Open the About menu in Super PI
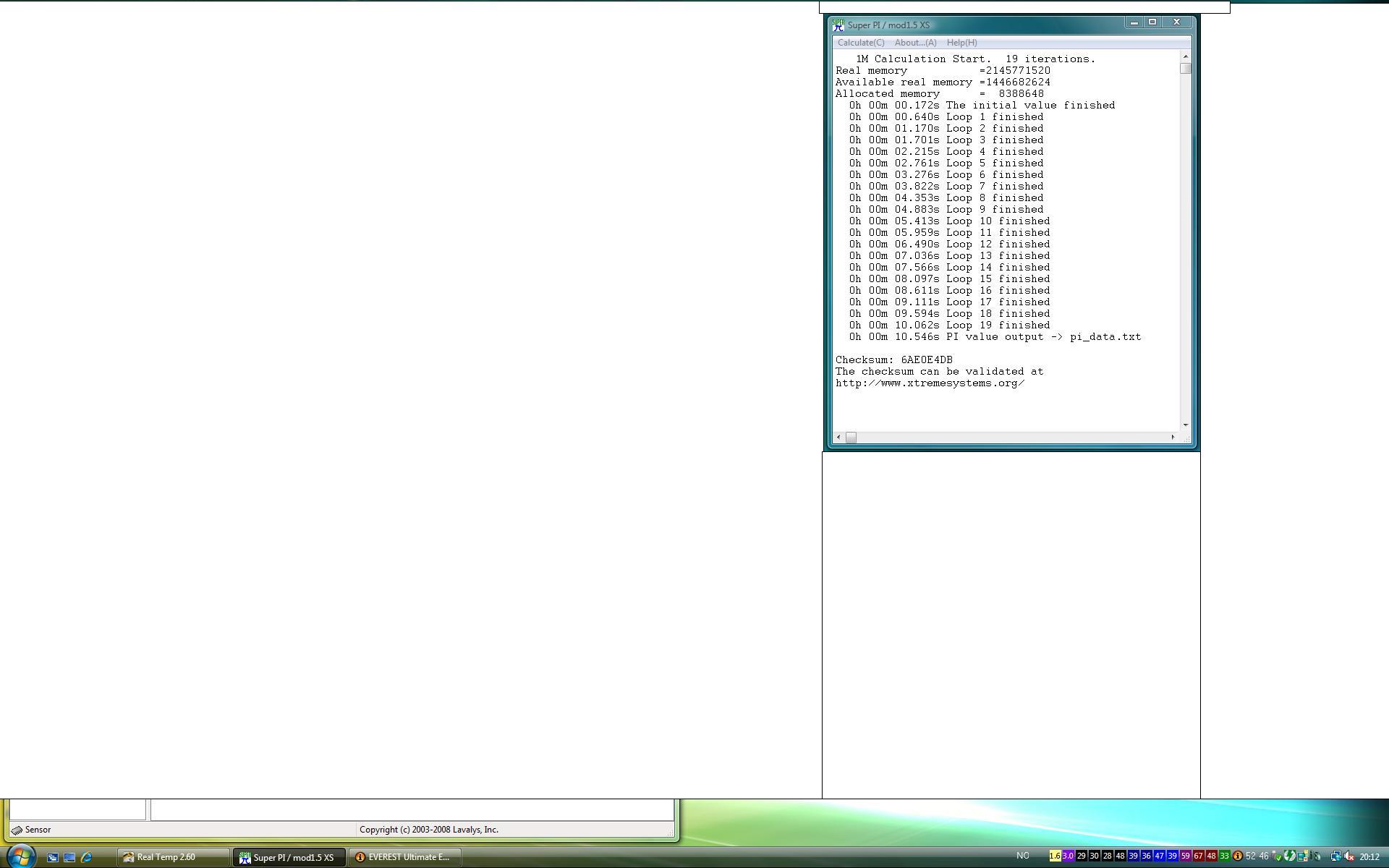 pos(915,43)
